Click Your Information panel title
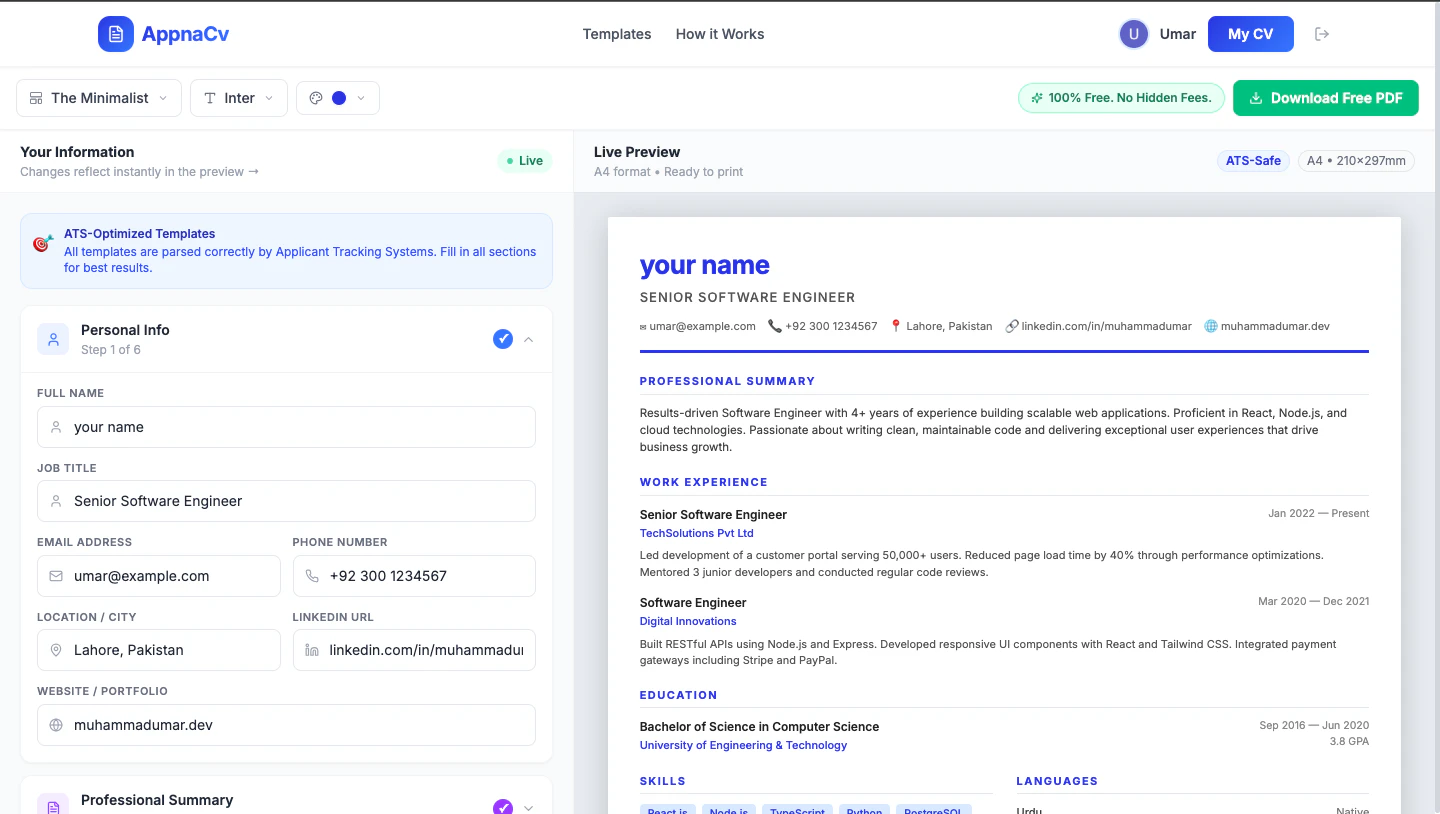The width and height of the screenshot is (1440, 814). [x=77, y=152]
